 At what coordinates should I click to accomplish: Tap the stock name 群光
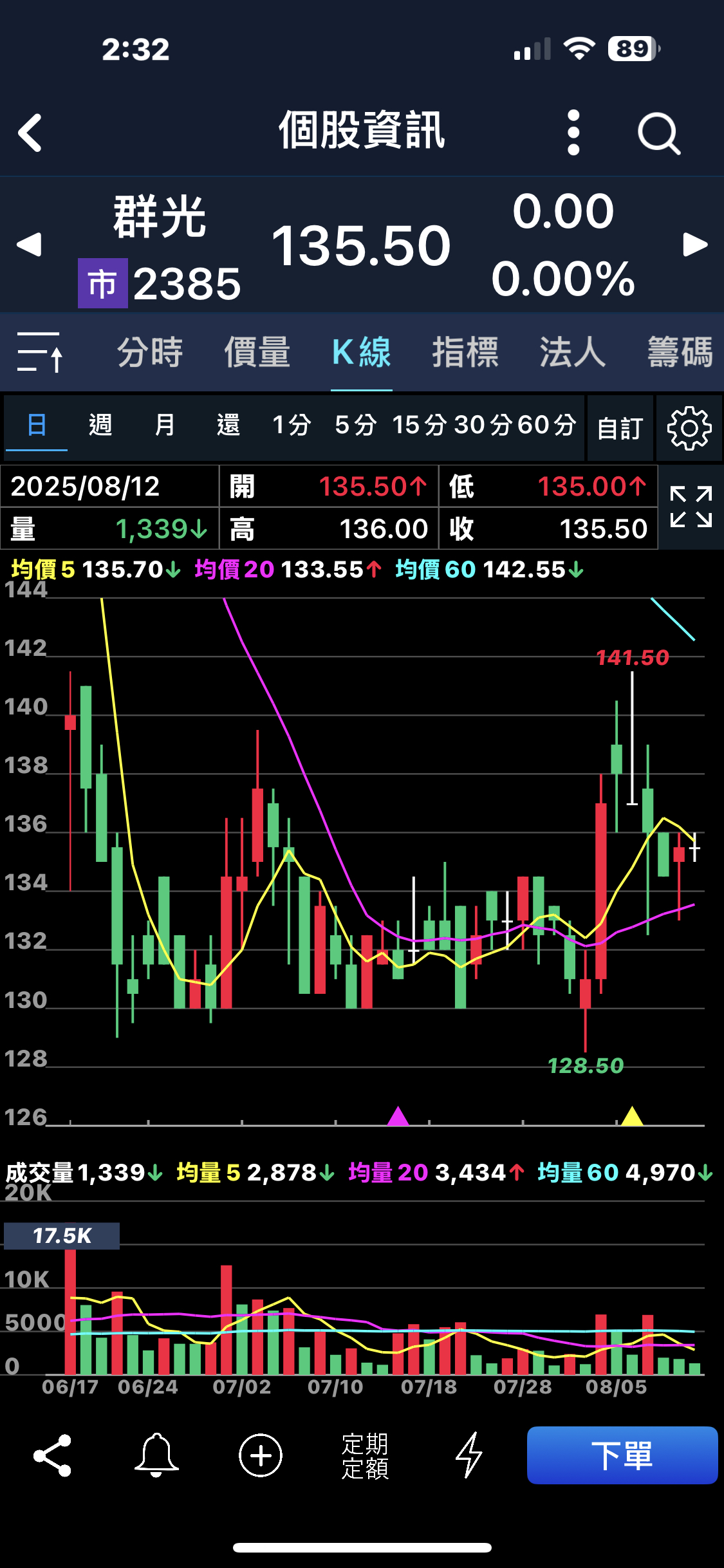[160, 217]
